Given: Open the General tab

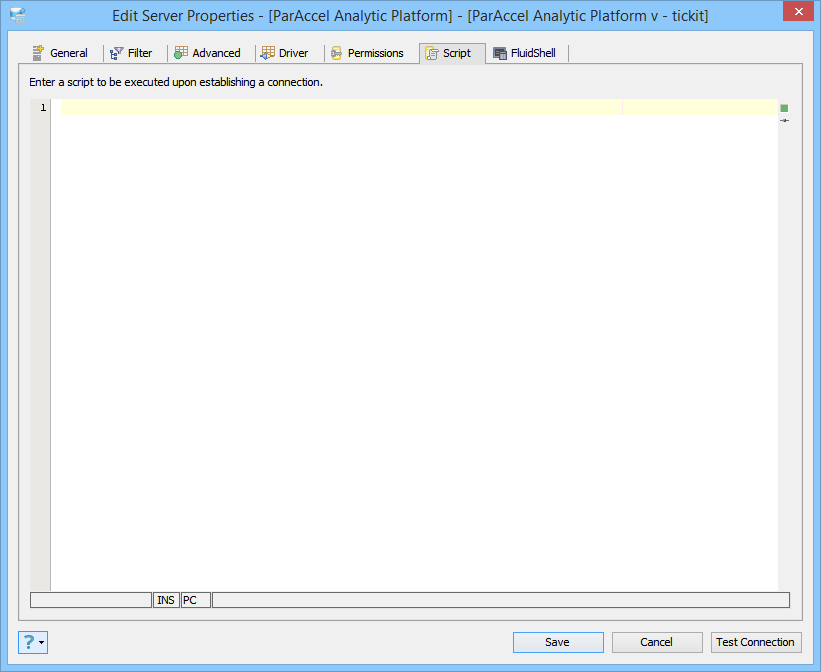Looking at the screenshot, I should pos(60,53).
